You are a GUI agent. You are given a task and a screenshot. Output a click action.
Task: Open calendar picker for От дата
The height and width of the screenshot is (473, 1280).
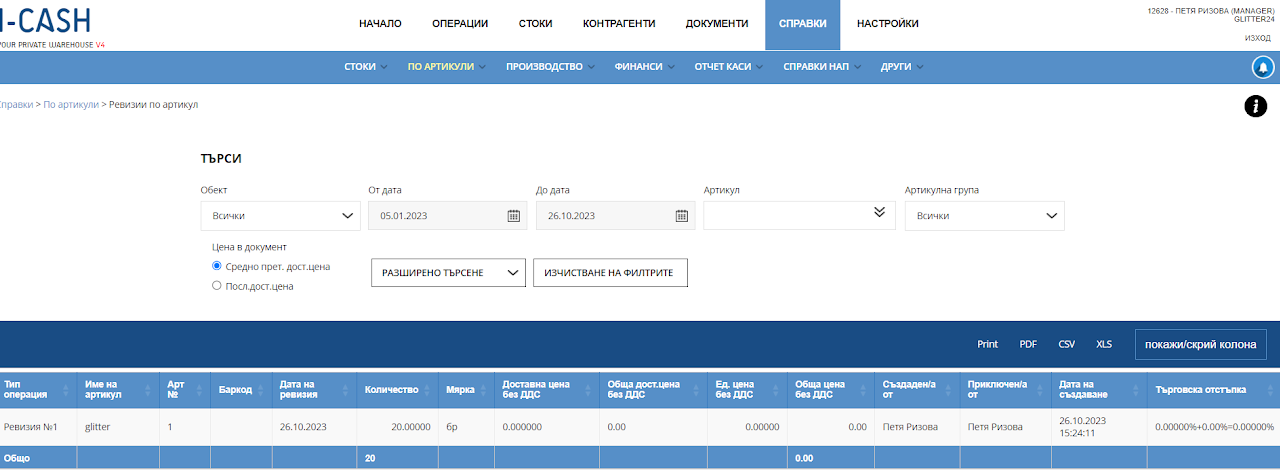[513, 216]
